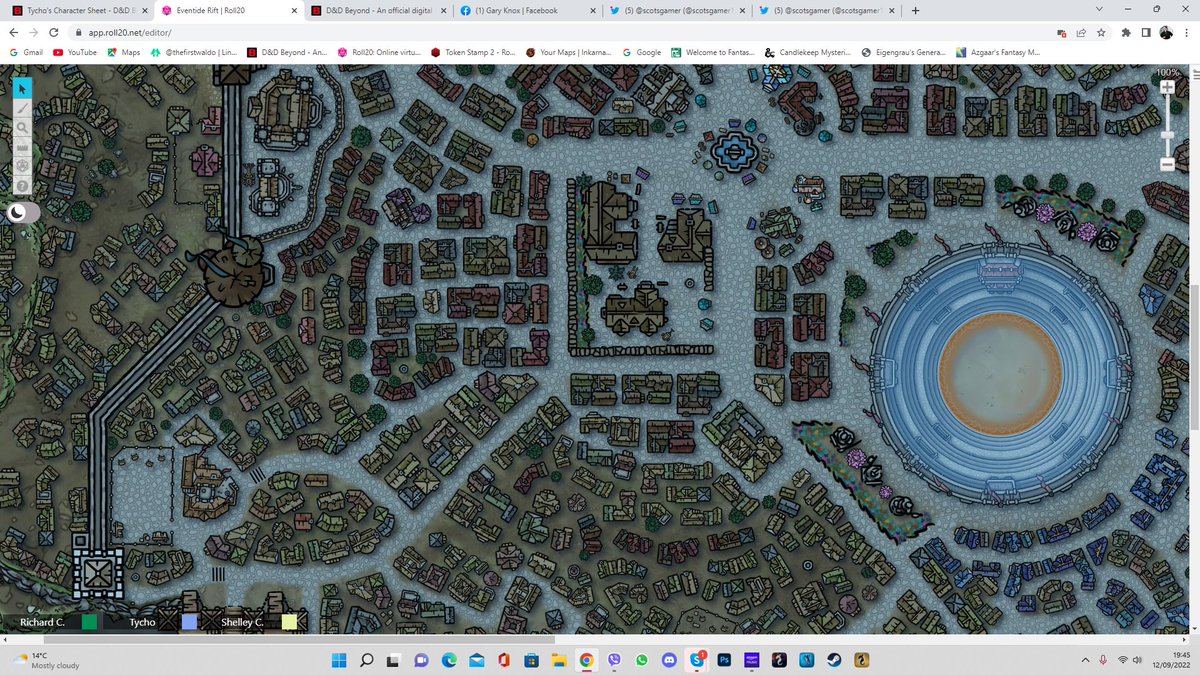Open the @thefirstwaldo bookmark
Image resolution: width=1200 pixels, height=675 pixels.
[x=194, y=52]
